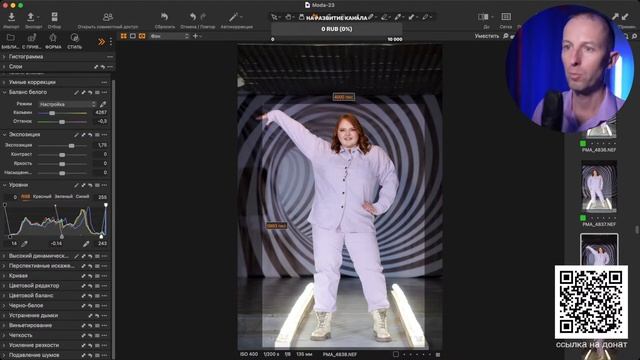Click the auto-correction magic wand icon
This screenshot has height=360, width=640.
coord(233,17)
